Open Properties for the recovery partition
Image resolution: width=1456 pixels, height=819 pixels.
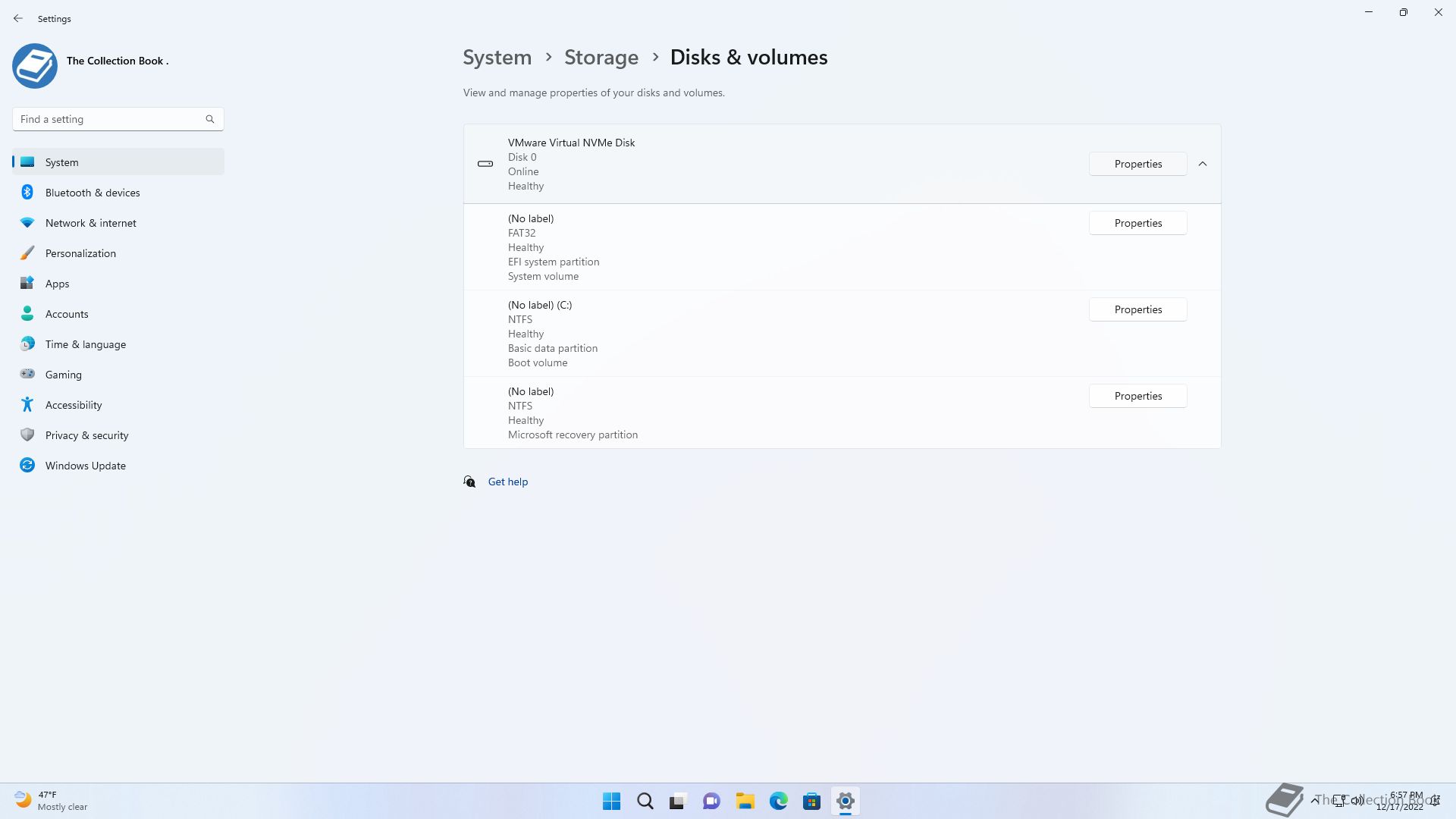pyautogui.click(x=1138, y=396)
